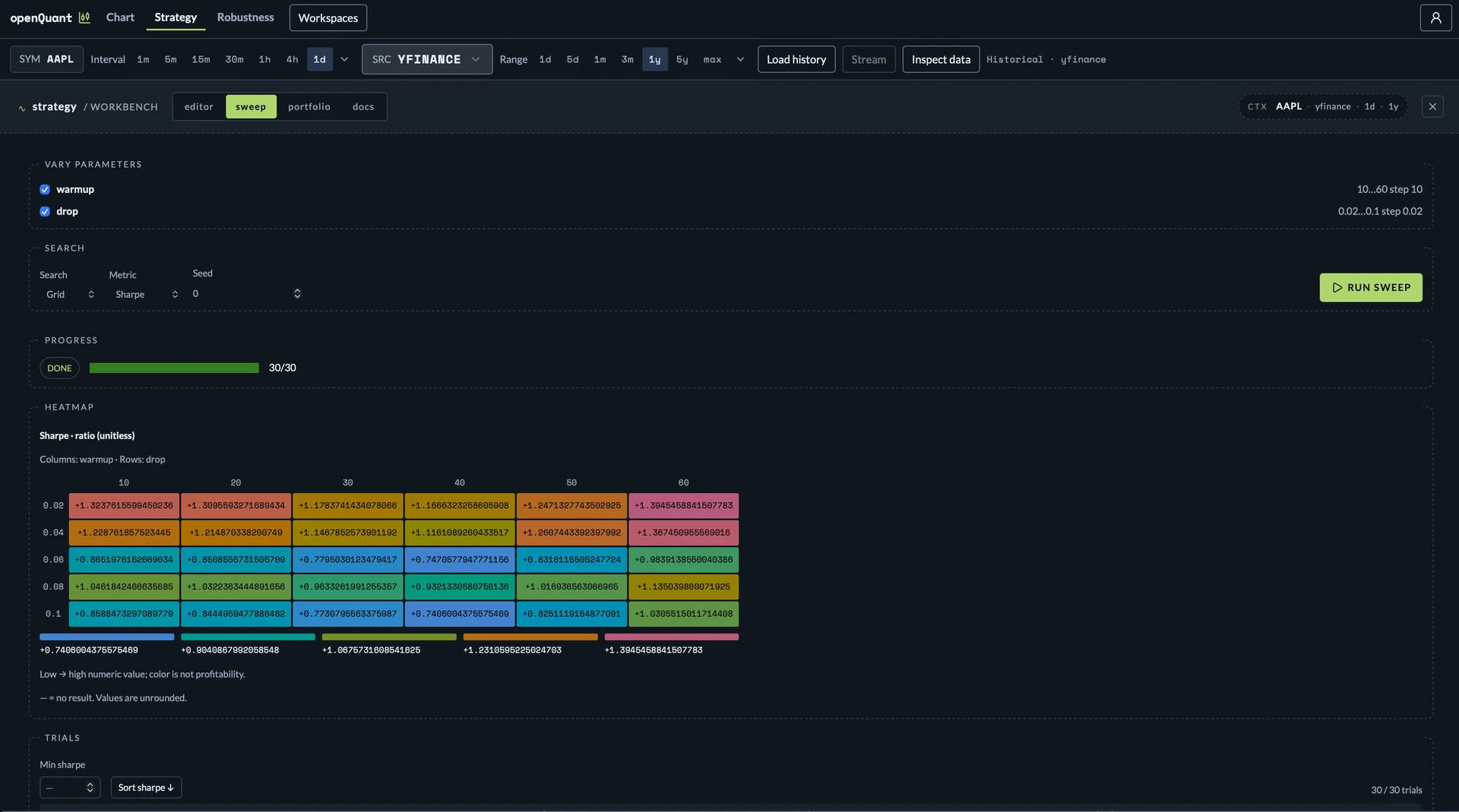This screenshot has width=1459, height=812.
Task: Open the user account icon
Action: click(x=1435, y=17)
